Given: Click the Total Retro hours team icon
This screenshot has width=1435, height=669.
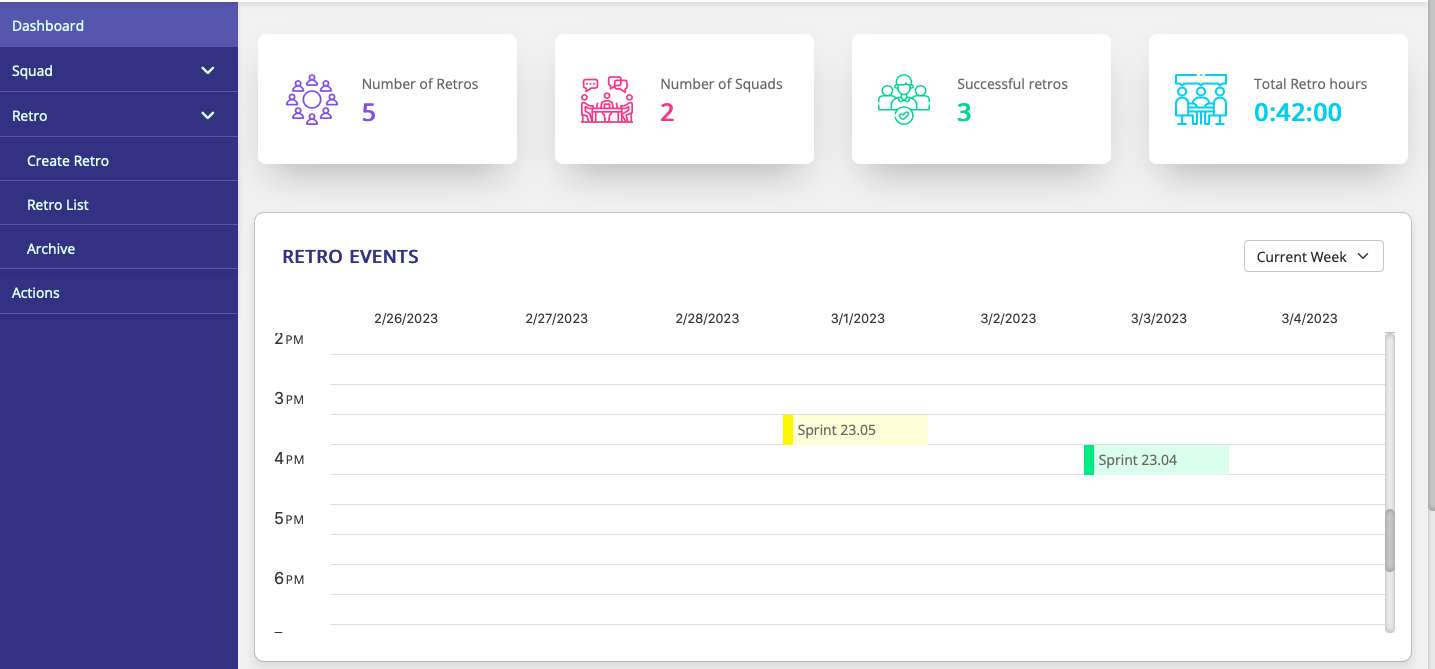Looking at the screenshot, I should pyautogui.click(x=1201, y=98).
